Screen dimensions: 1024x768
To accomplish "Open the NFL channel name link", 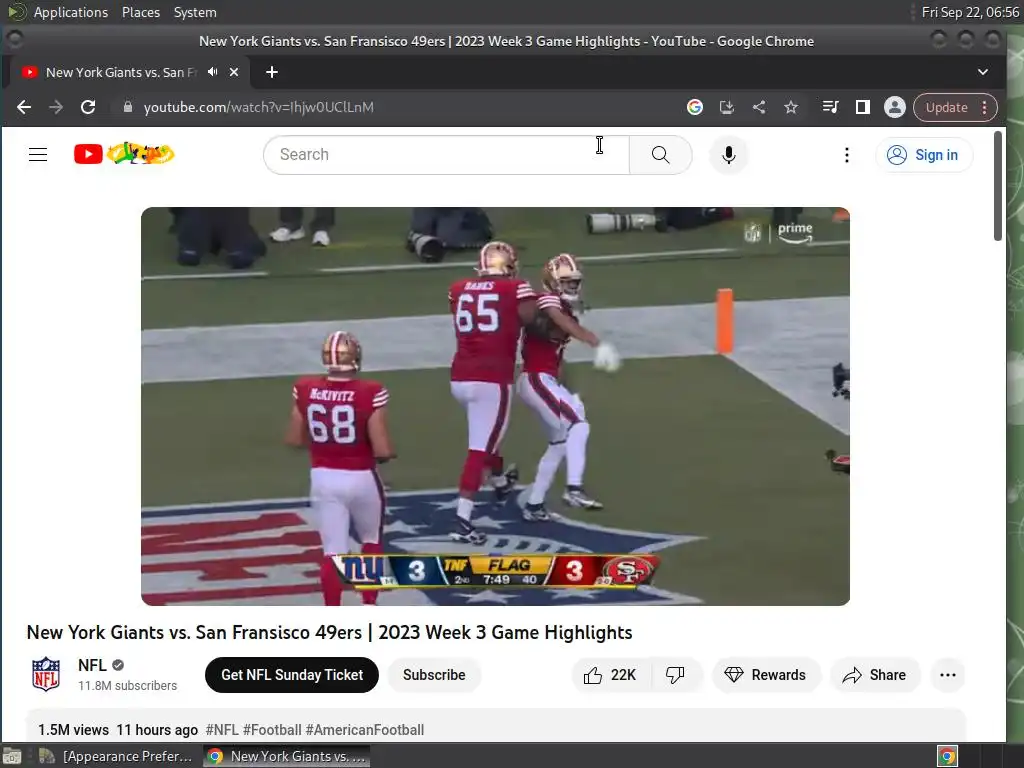I will click(x=92, y=665).
